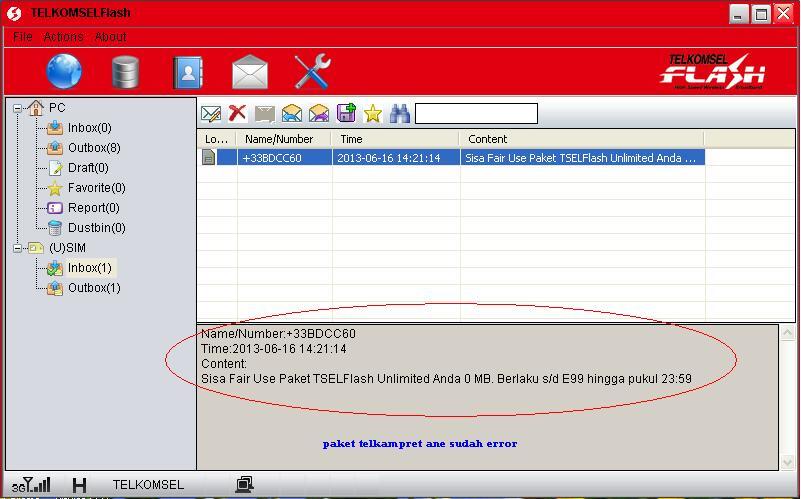
Task: Select PC Outbox(8) folder
Action: 94,148
